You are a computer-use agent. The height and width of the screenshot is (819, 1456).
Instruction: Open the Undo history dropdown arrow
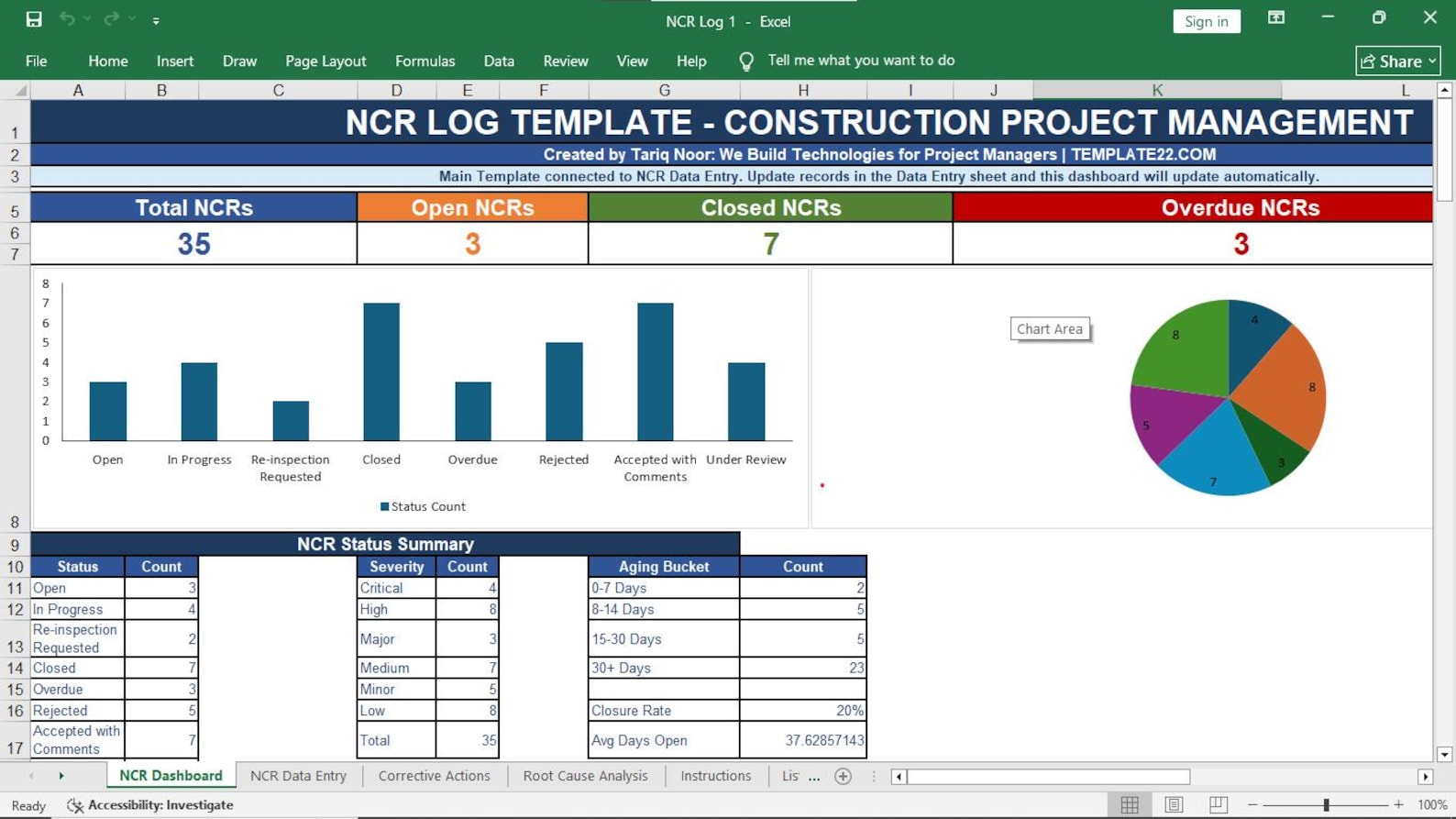[x=87, y=19]
